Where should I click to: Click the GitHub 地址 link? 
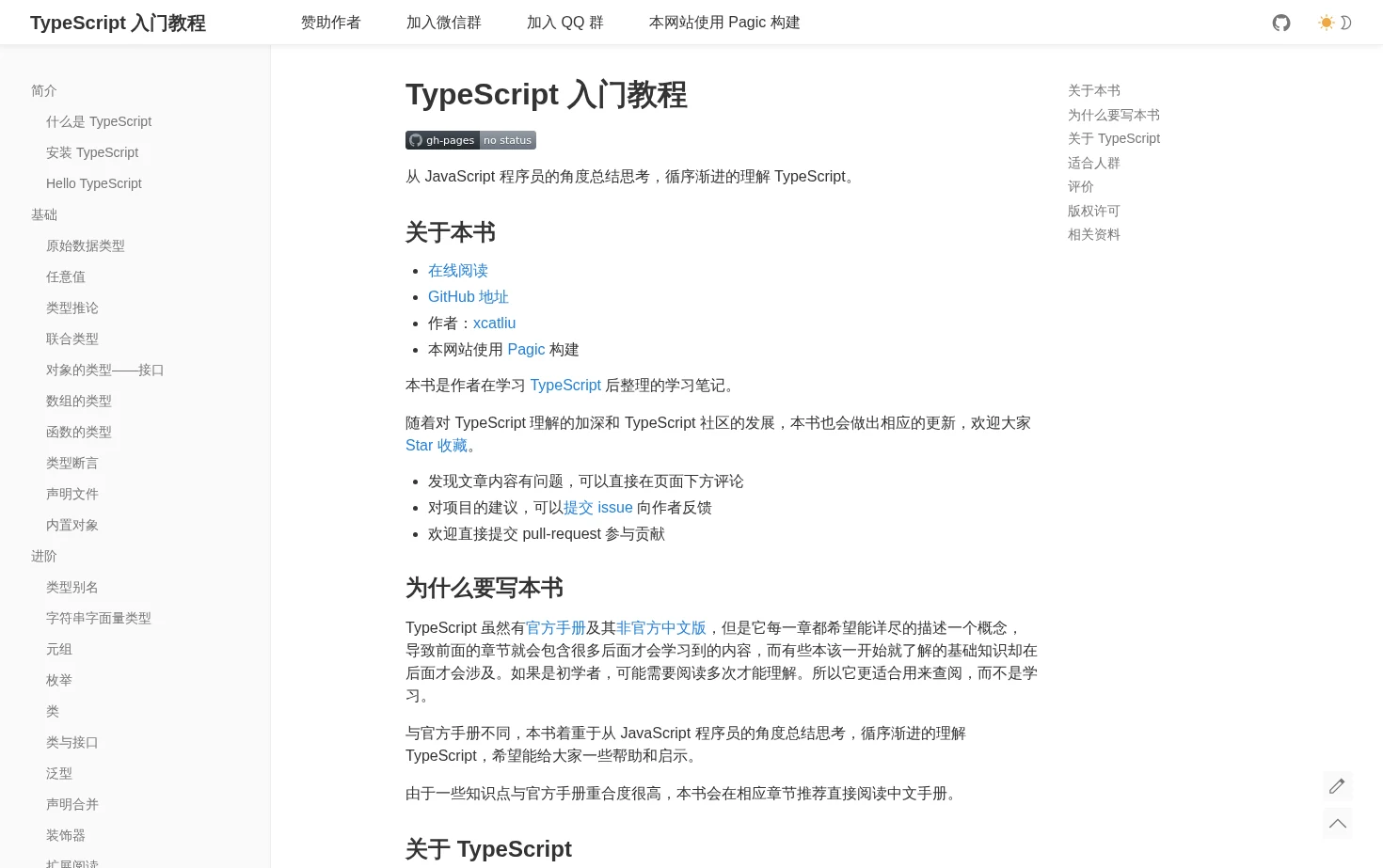pyautogui.click(x=469, y=297)
